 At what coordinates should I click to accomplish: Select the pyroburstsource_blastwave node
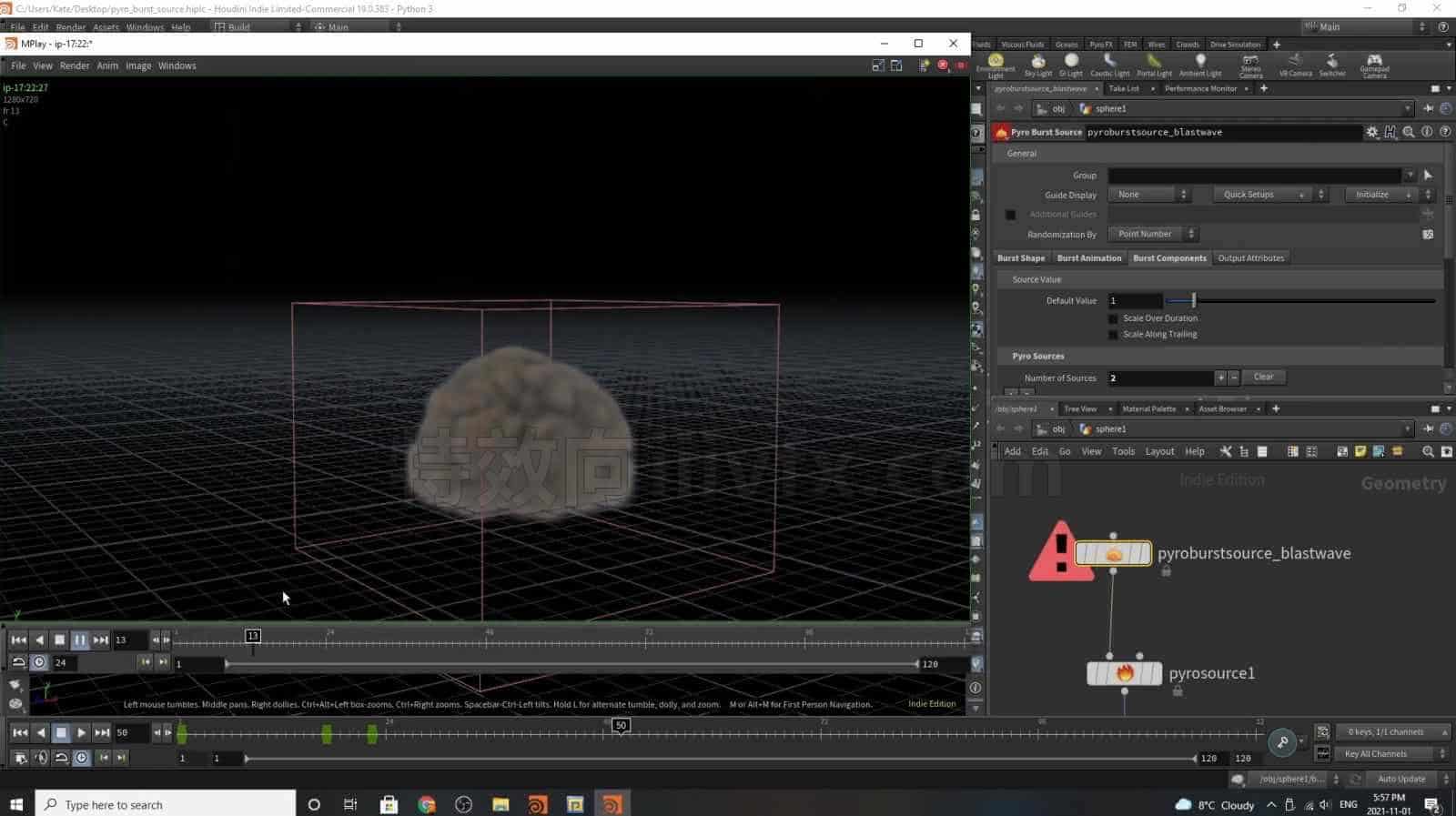[1114, 553]
